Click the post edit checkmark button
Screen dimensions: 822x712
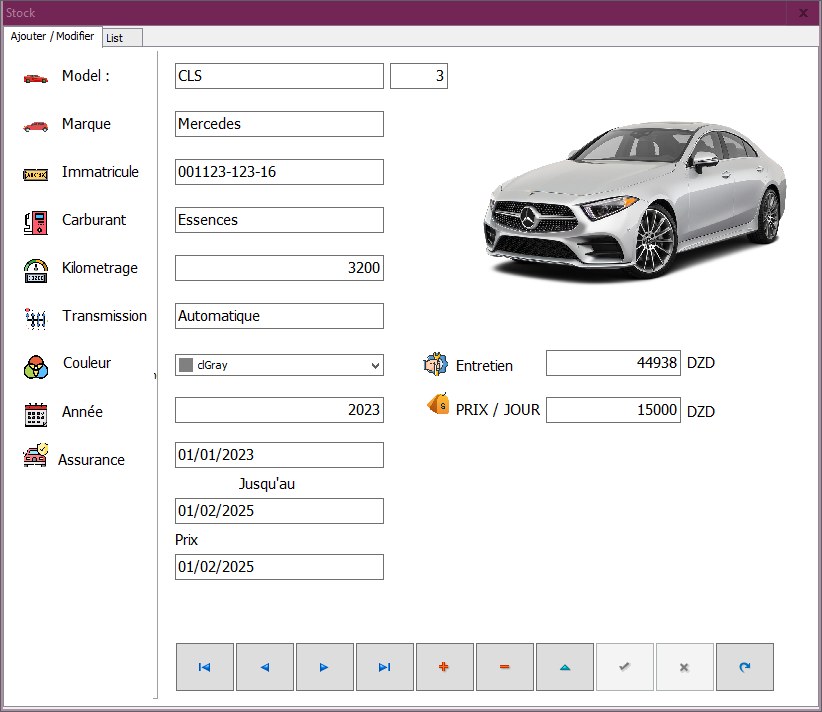pos(625,667)
